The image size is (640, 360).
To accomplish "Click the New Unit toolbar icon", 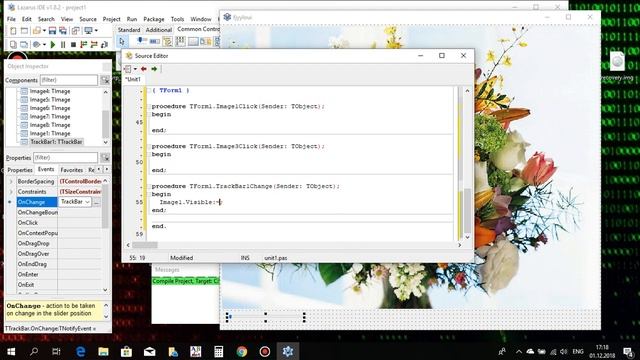I will tap(13, 31).
